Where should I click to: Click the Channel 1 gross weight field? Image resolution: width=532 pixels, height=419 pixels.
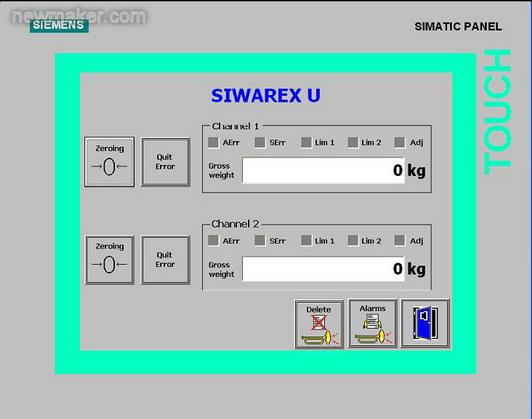[323, 170]
